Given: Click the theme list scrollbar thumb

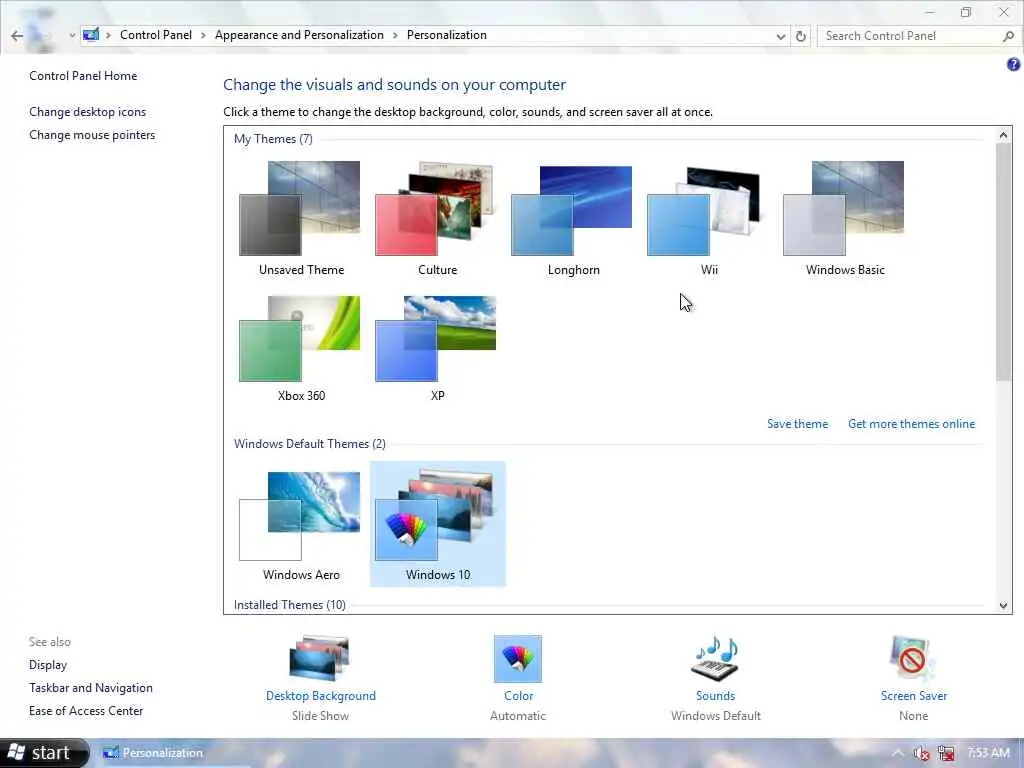Looking at the screenshot, I should 1003,262.
